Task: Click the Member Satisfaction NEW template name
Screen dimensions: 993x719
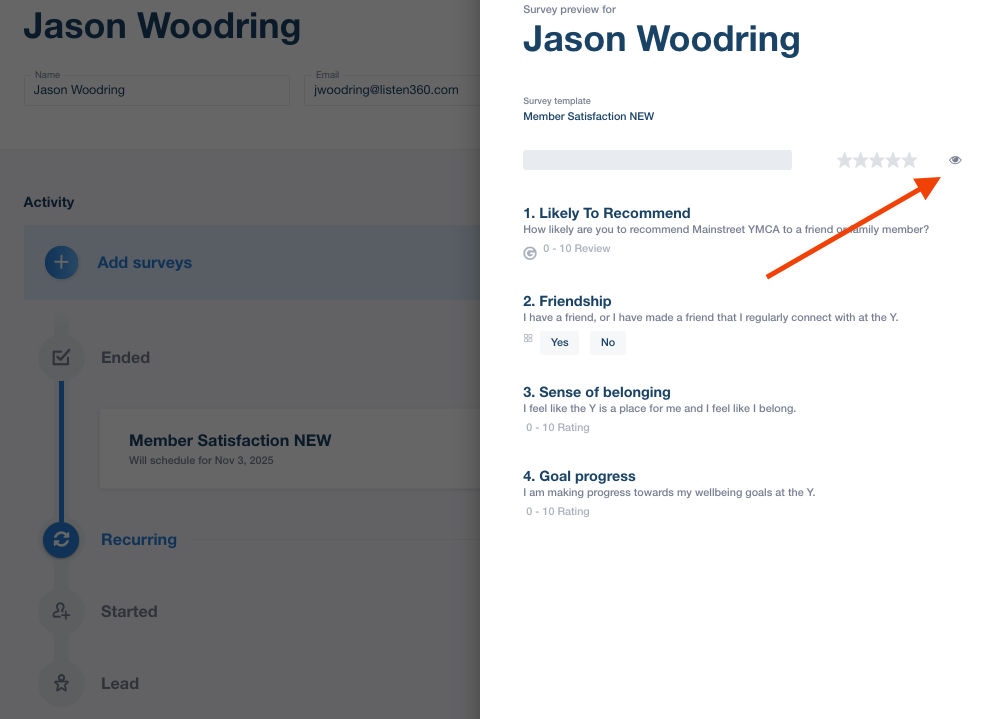Action: pos(588,116)
